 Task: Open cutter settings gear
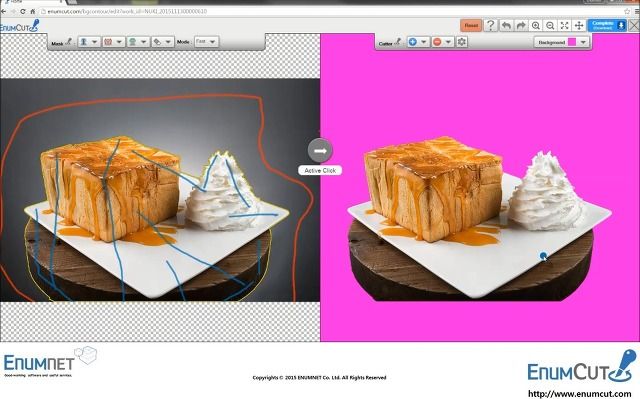click(462, 42)
